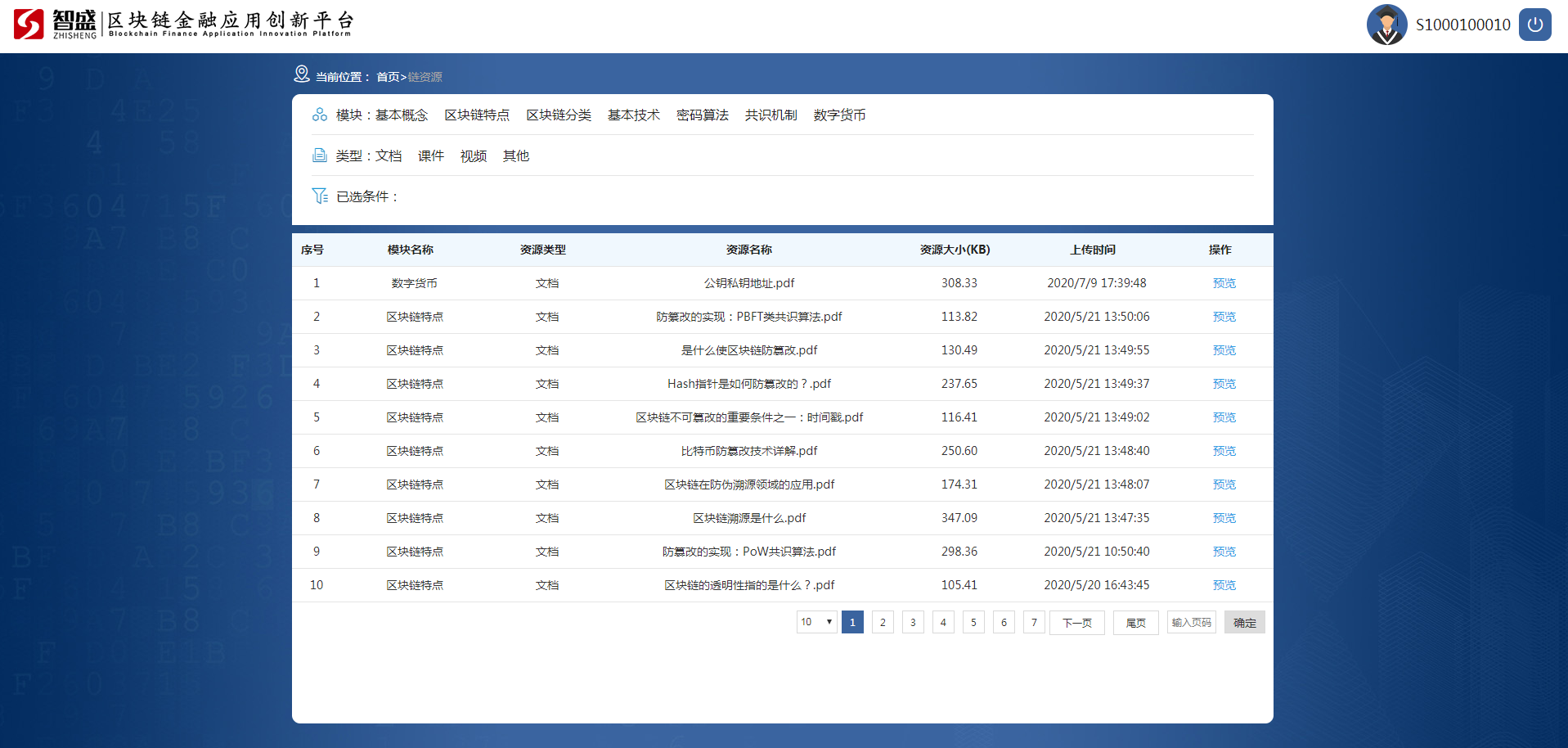Select the 视频 resource type
Image resolution: width=1568 pixels, height=748 pixels.
pos(473,156)
